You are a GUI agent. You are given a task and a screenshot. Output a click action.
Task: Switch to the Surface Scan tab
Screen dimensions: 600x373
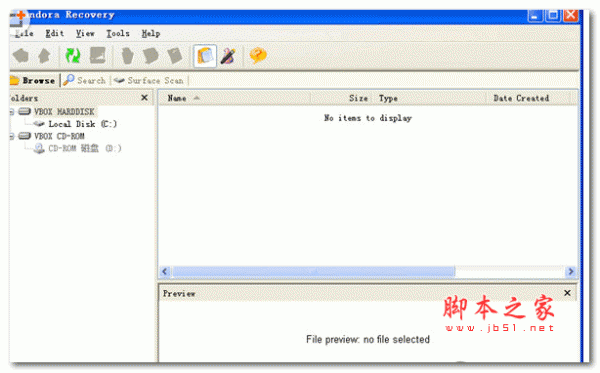149,81
